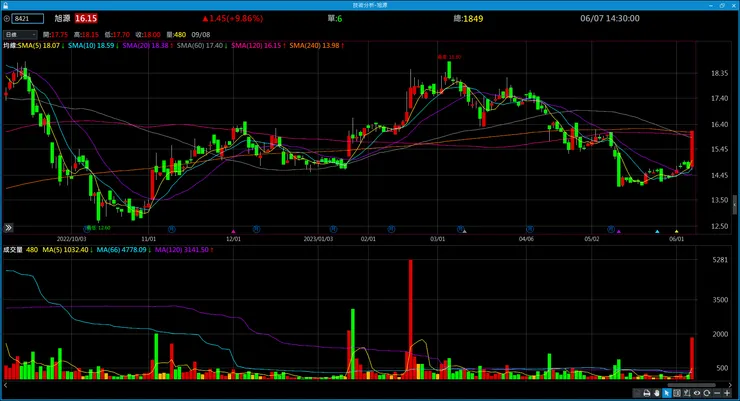Toggle the eye visibility icon in toolbar

point(697,393)
